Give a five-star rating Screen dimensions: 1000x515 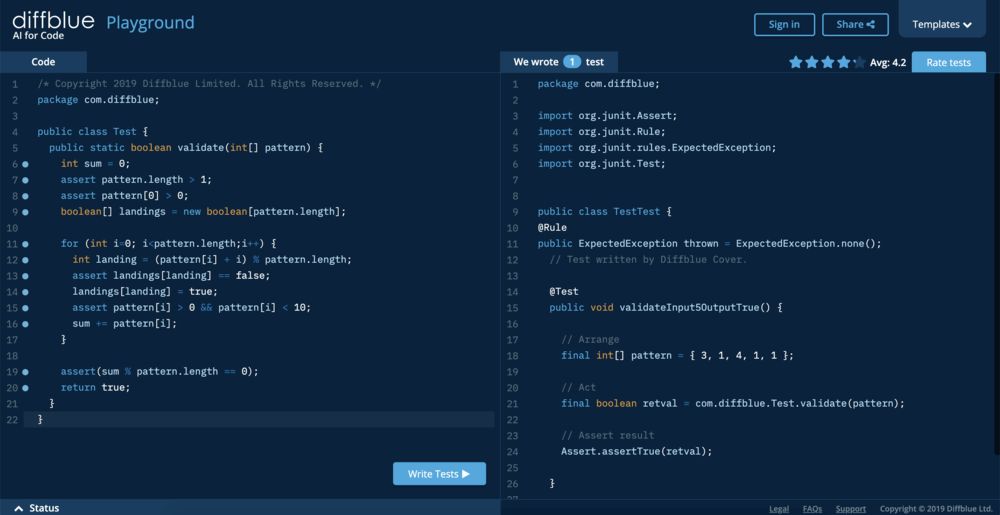pos(859,62)
